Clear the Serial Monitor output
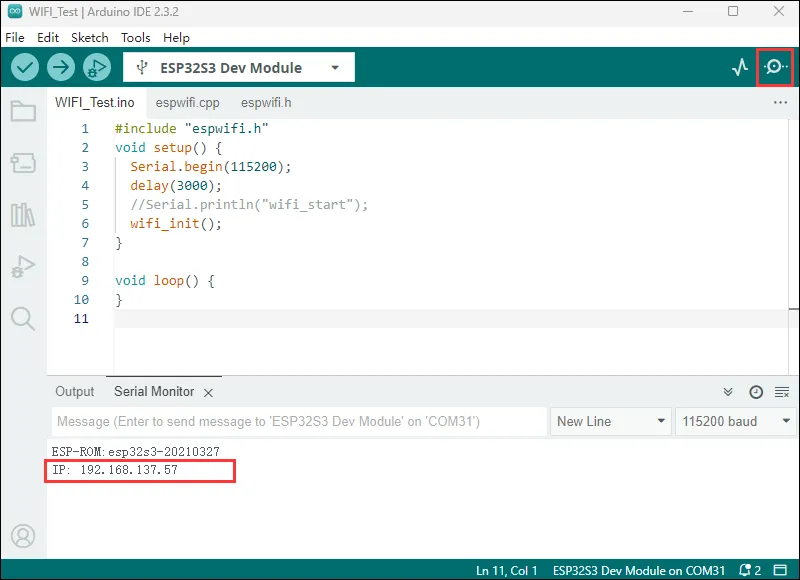Screen dimensions: 800x580 (x=782, y=392)
